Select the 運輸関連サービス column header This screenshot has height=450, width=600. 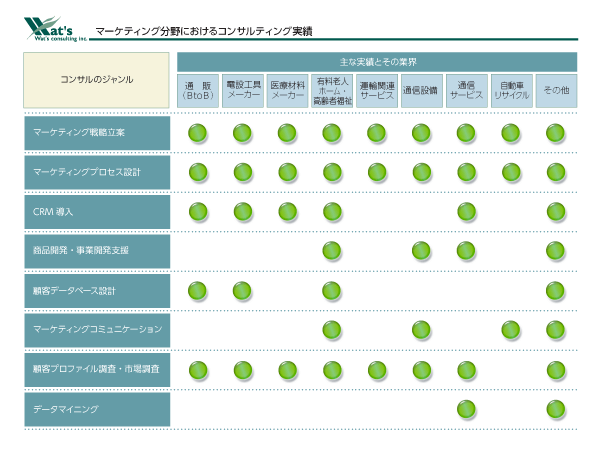[x=377, y=91]
